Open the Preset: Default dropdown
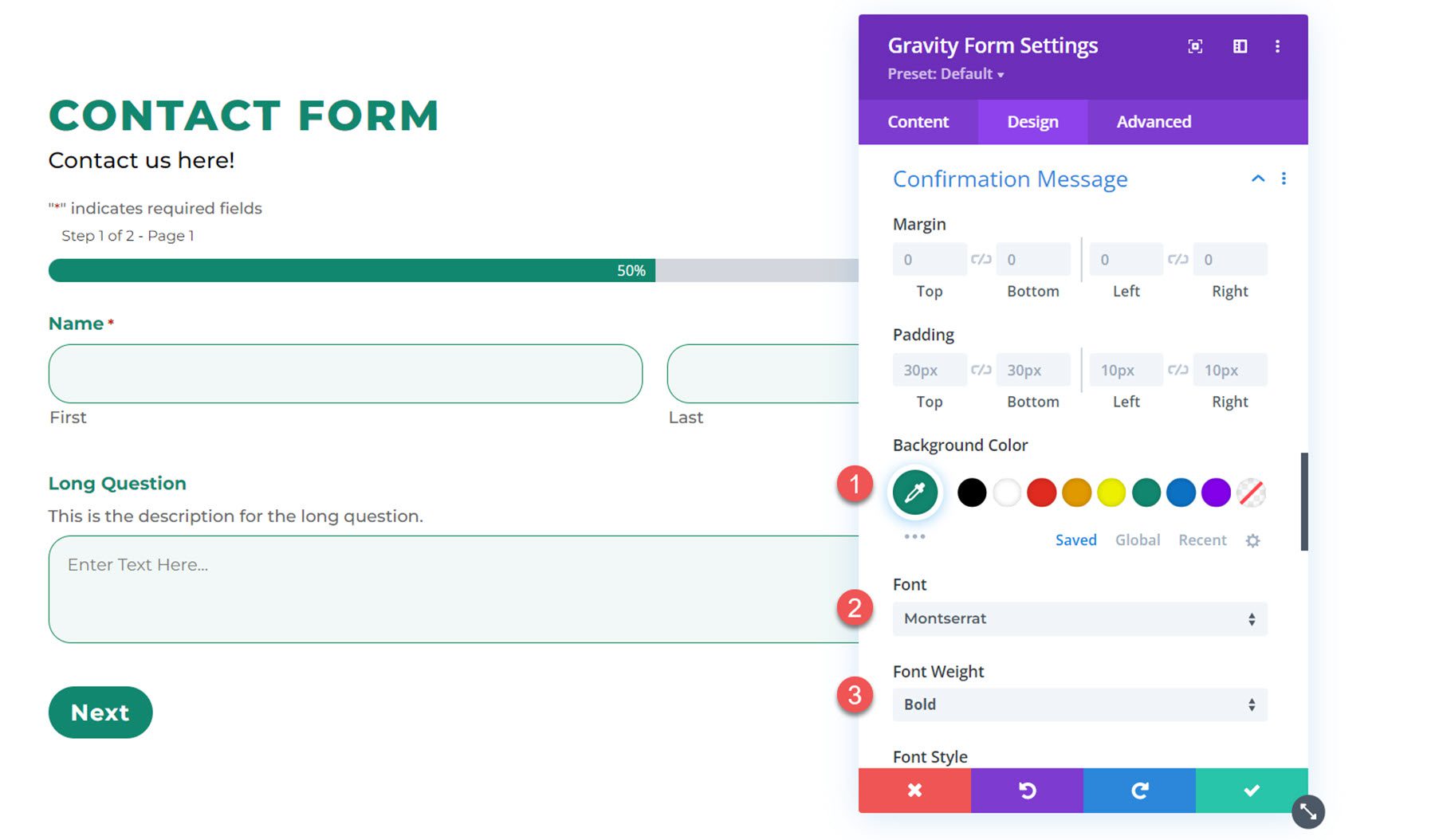This screenshot has width=1435, height=840. coord(946,74)
